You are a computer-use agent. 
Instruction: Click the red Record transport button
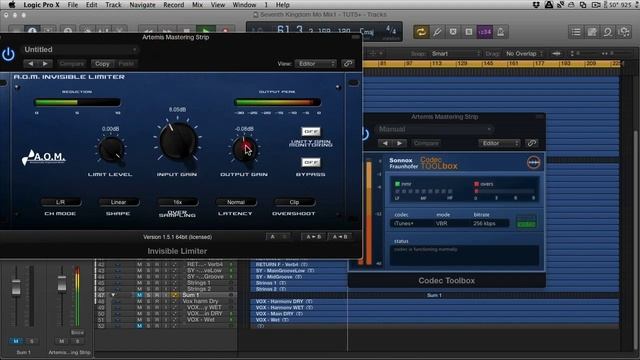click(x=224, y=31)
